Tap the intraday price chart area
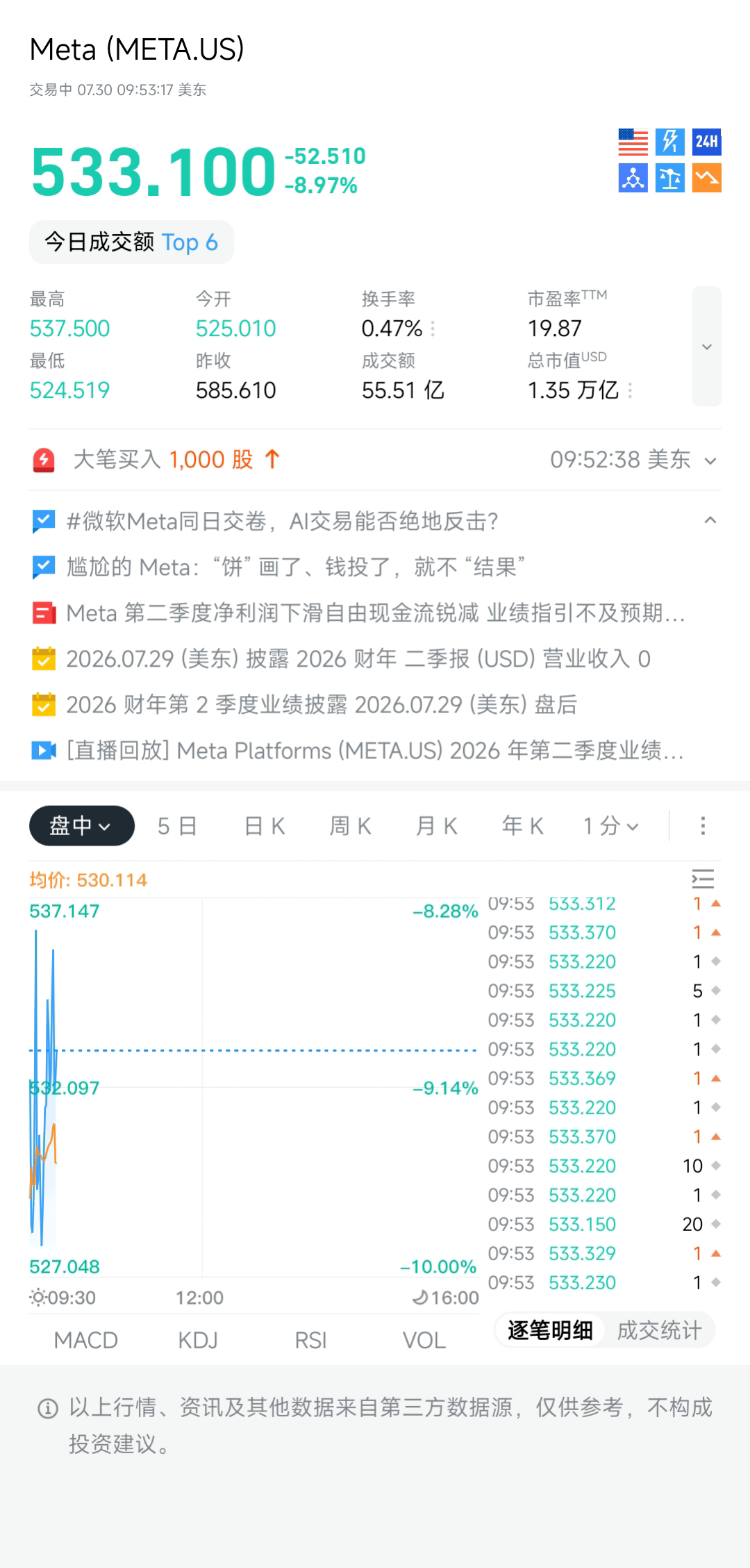Image resolution: width=750 pixels, height=1568 pixels. coord(254,1089)
